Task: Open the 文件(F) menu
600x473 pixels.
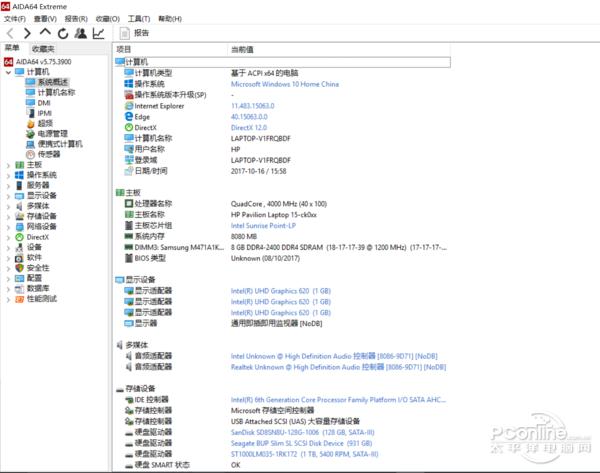Action: click(15, 18)
